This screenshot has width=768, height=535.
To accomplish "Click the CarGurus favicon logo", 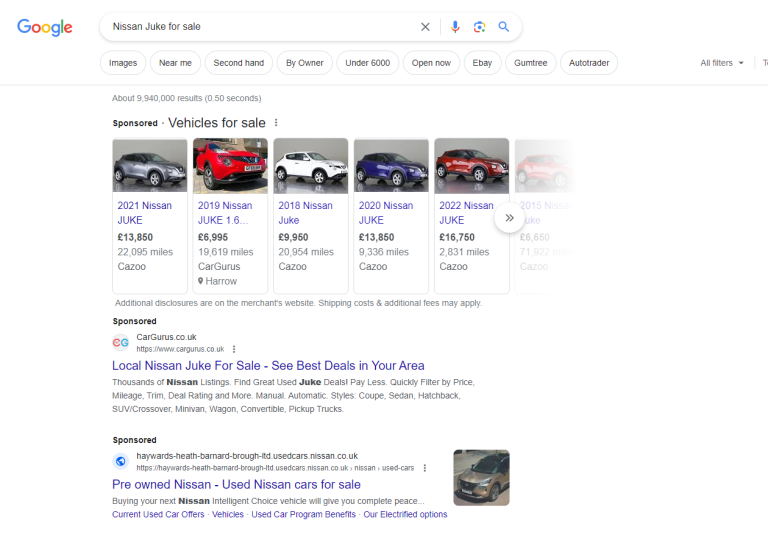I will (120, 342).
